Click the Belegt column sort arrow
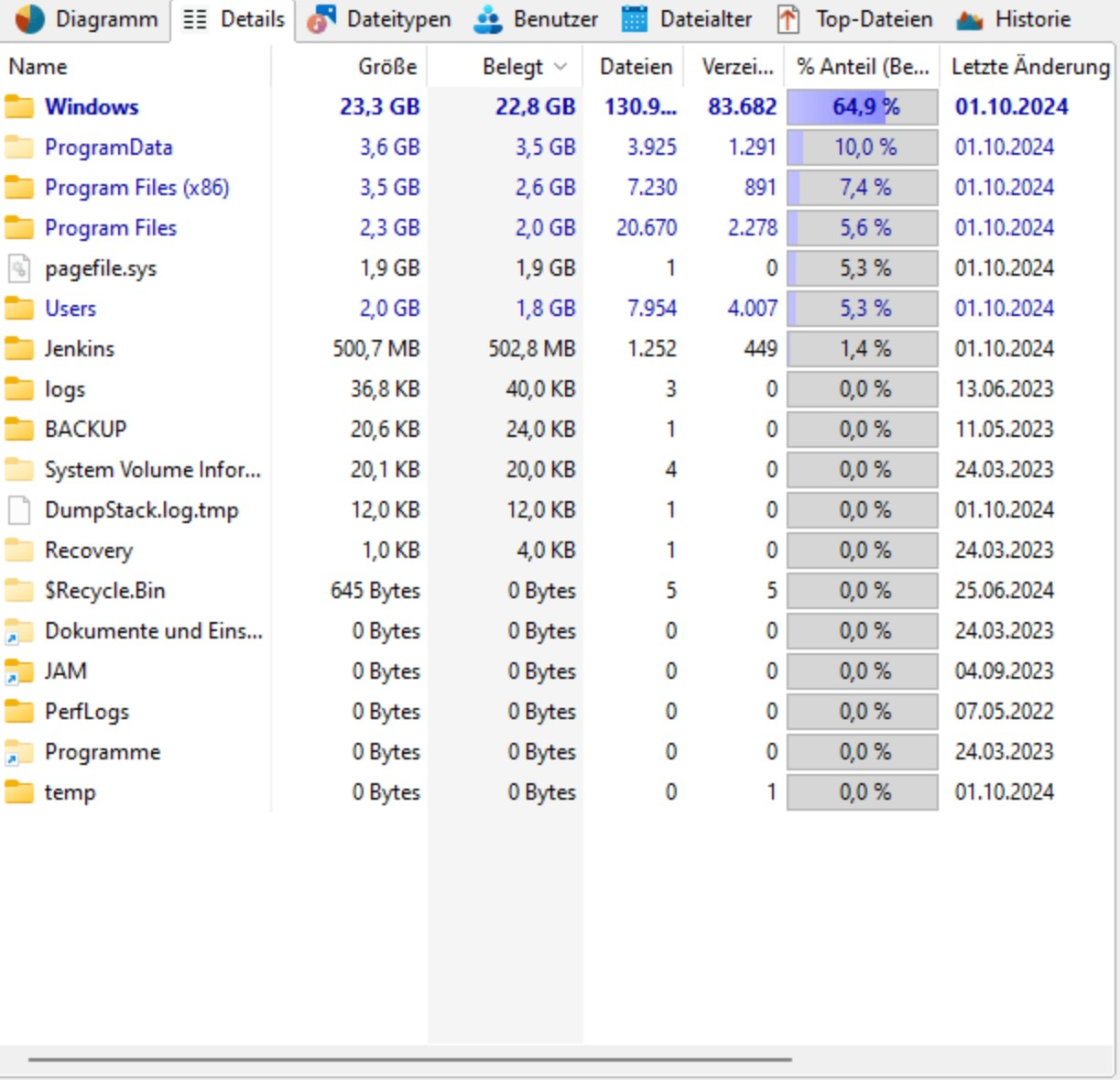The image size is (1120, 1080). coord(560,67)
